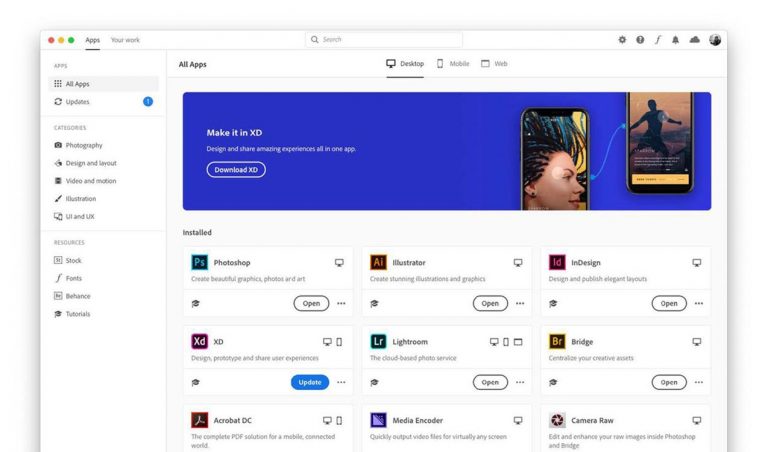
Task: Open Bridge with its Open button
Action: tap(669, 382)
